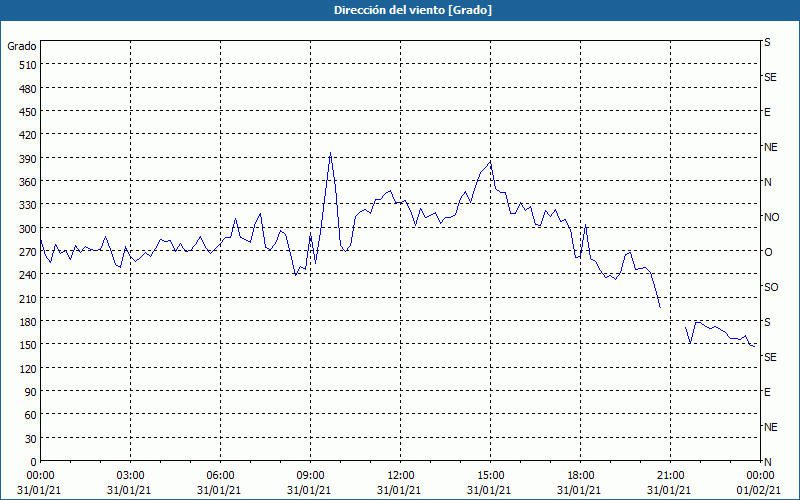Viewport: 800px width, 500px height.
Task: Click the "SO" compass direction label
Action: click(771, 287)
